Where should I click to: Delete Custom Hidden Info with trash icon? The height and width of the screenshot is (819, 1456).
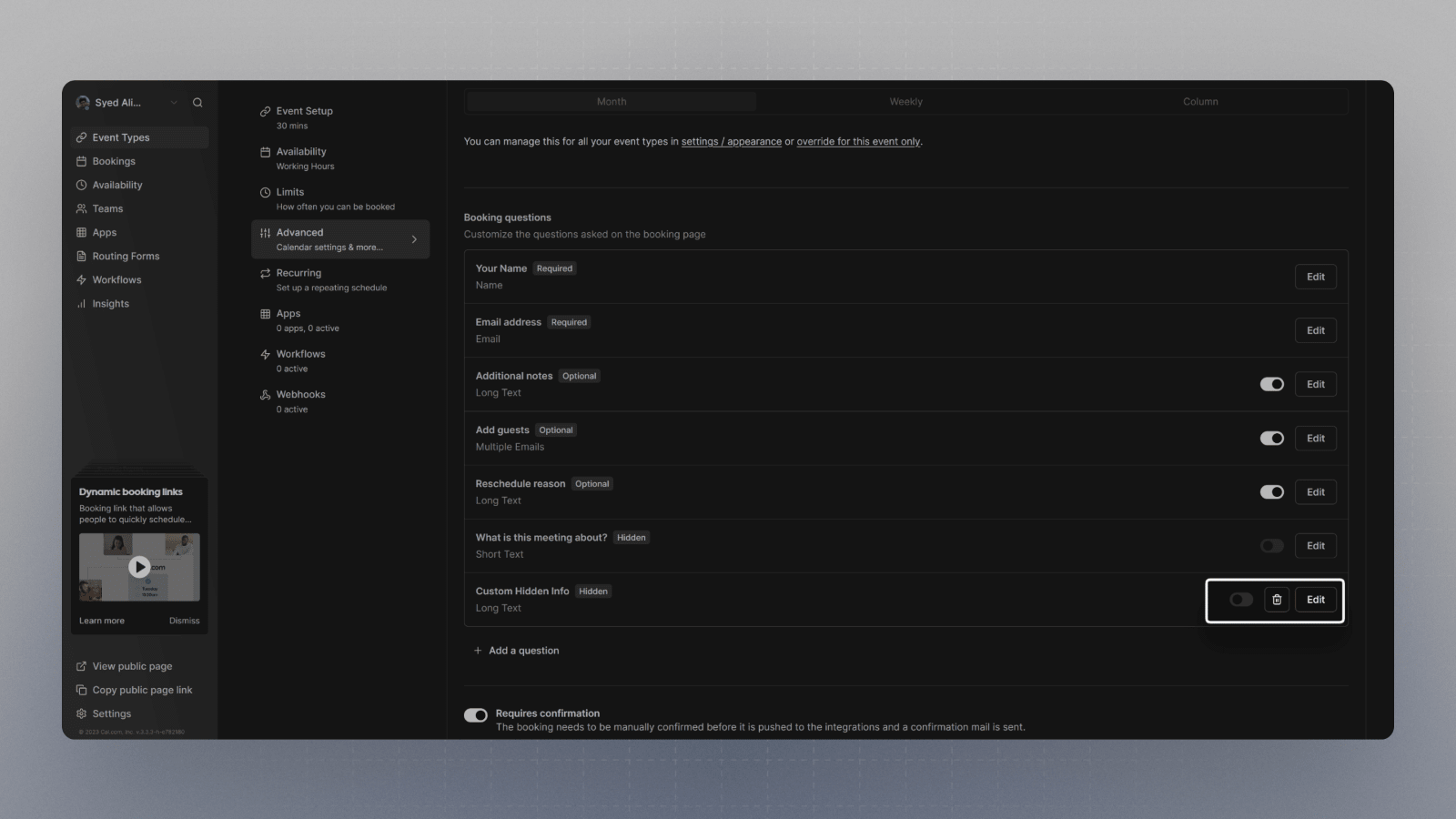coord(1277,600)
